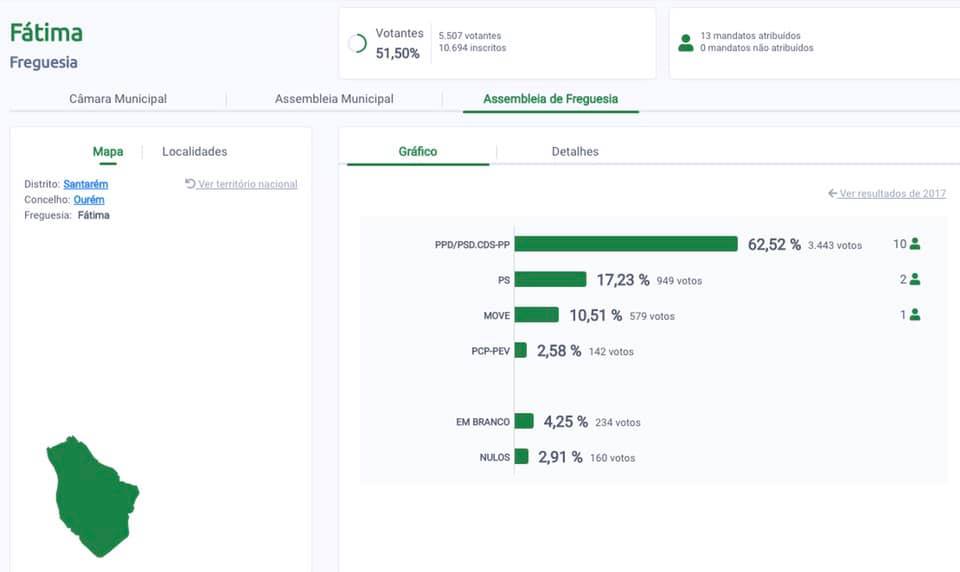The image size is (960, 572).
Task: Click the 62,52 % percentage value
Action: coord(774,244)
